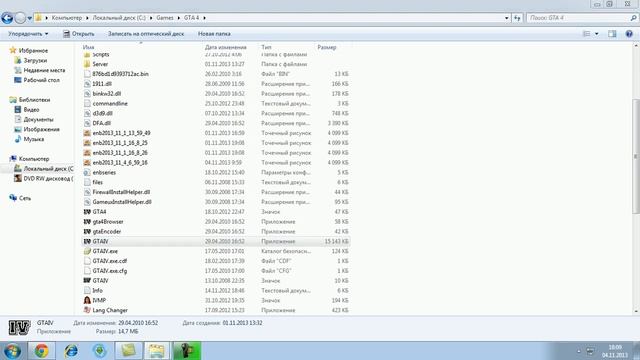Select Избранное in the navigation pane

pyautogui.click(x=33, y=51)
